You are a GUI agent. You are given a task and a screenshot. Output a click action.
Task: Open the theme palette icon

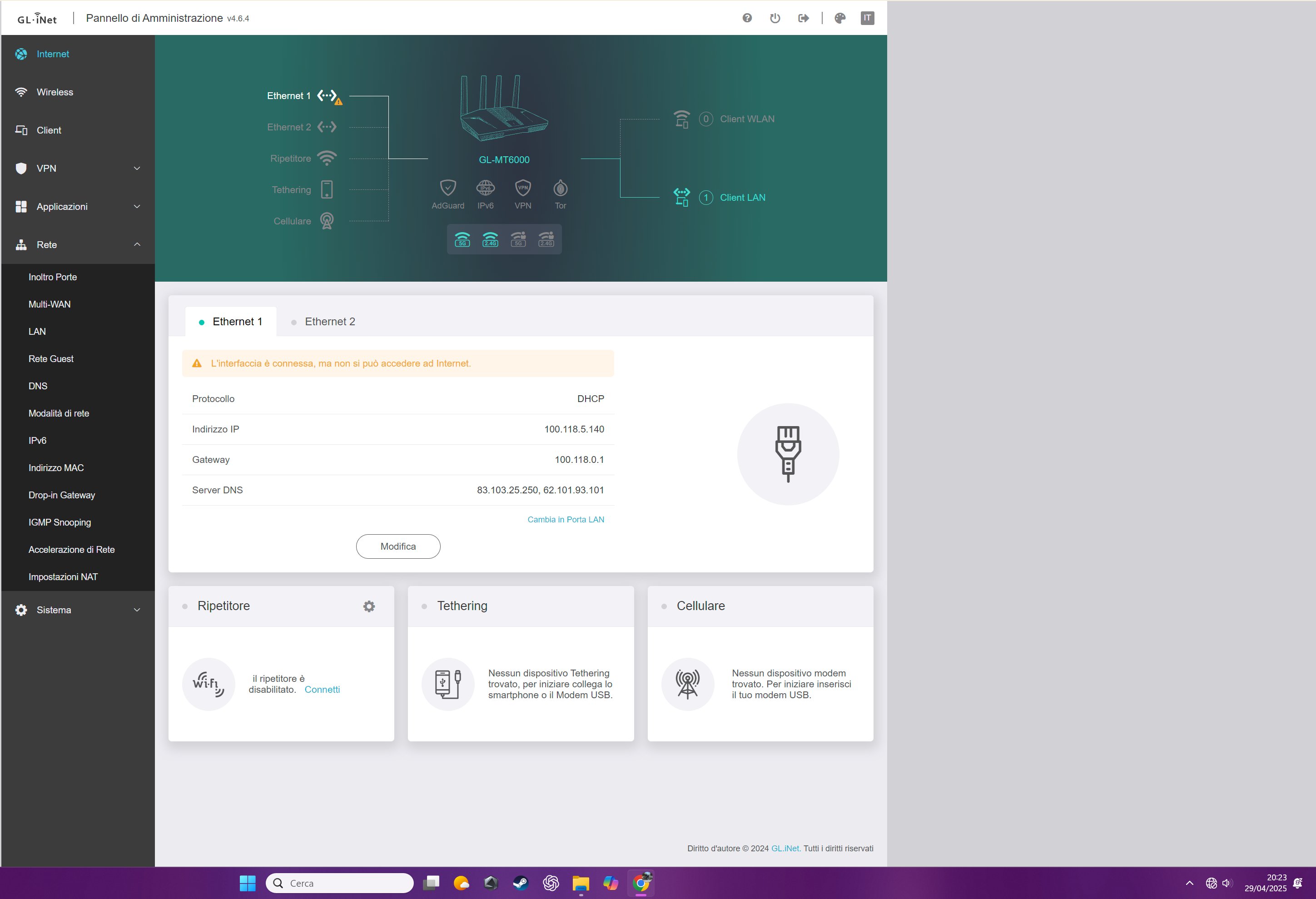point(840,18)
